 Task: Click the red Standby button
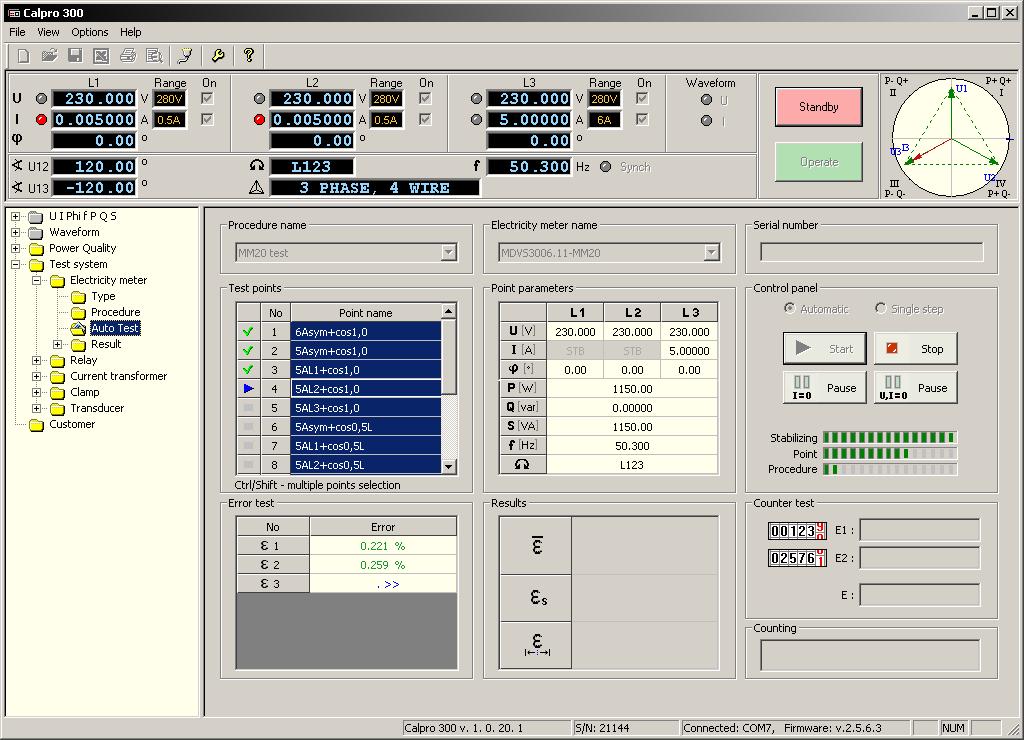[x=818, y=106]
